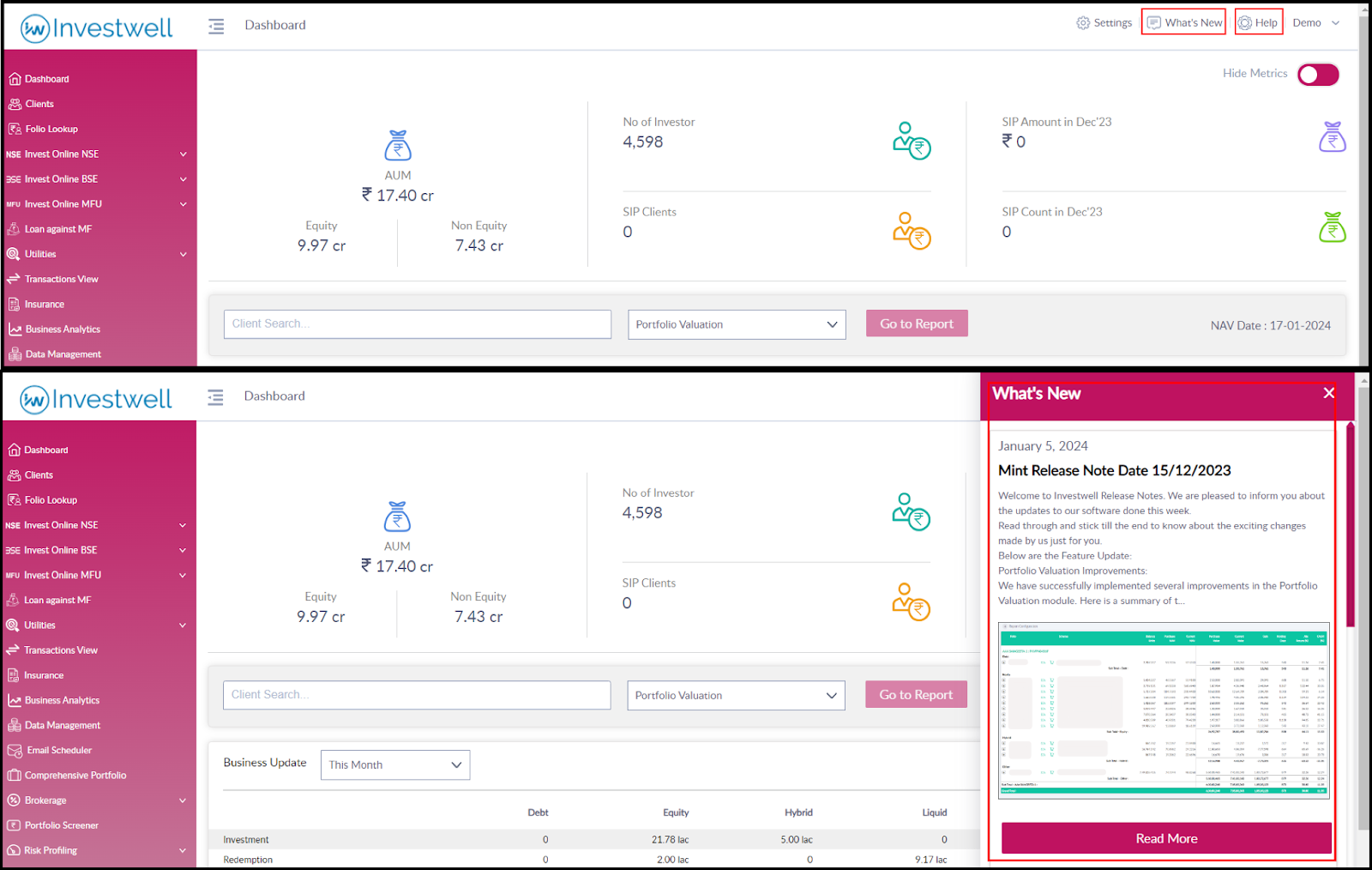Toggle the Hide Metrics switch
Screen dimensions: 1372x870
[1318, 75]
